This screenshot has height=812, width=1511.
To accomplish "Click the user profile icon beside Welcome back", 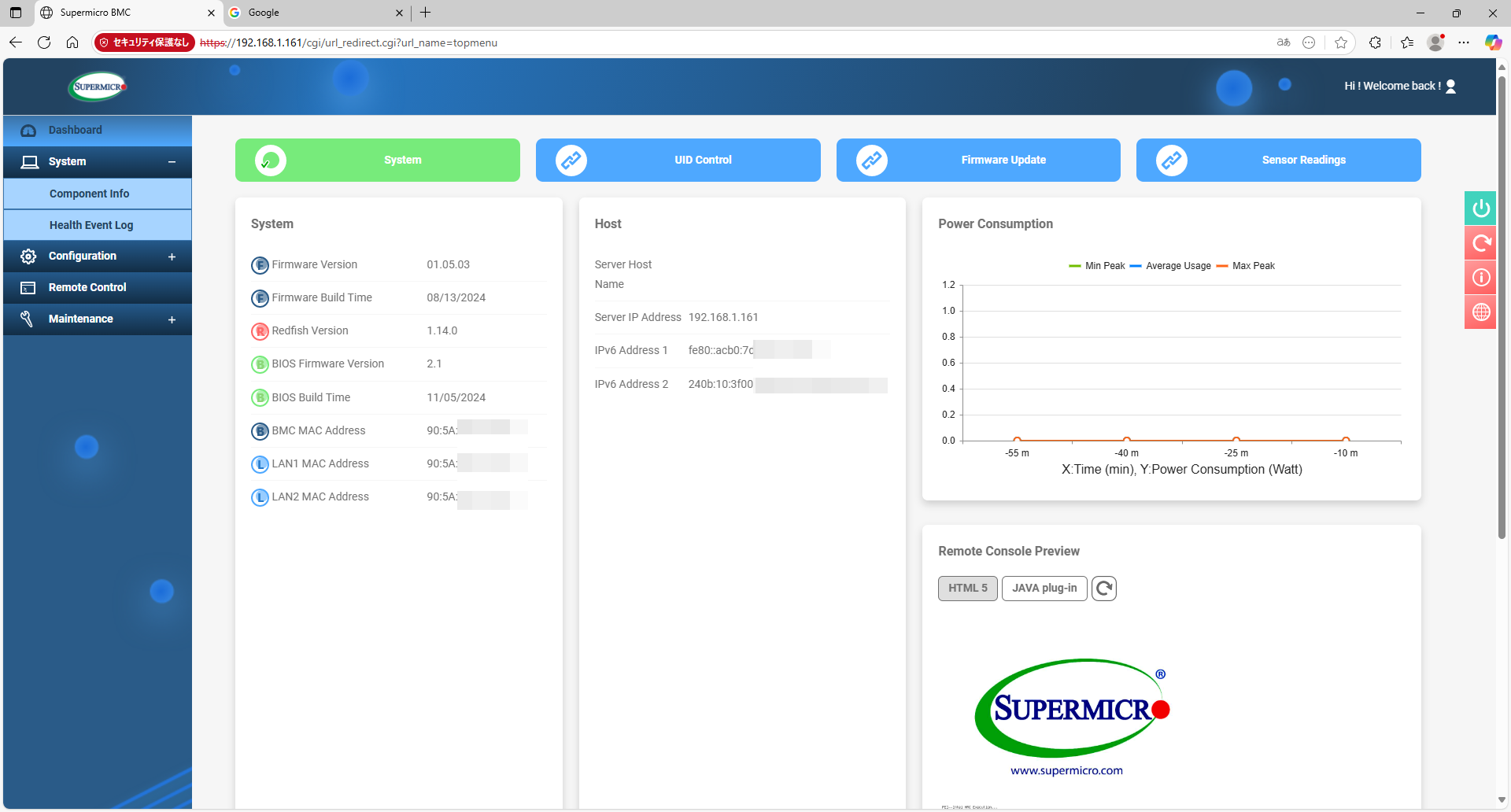I will 1451,87.
